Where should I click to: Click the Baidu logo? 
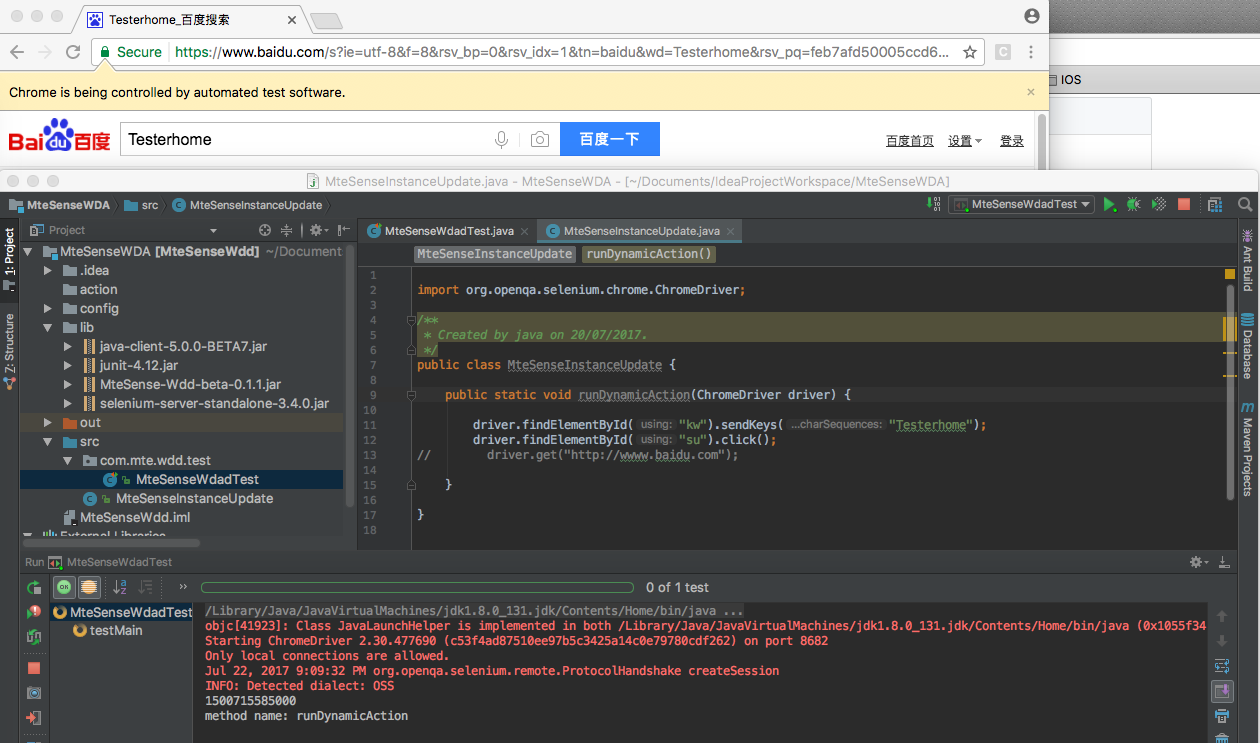tap(60, 137)
